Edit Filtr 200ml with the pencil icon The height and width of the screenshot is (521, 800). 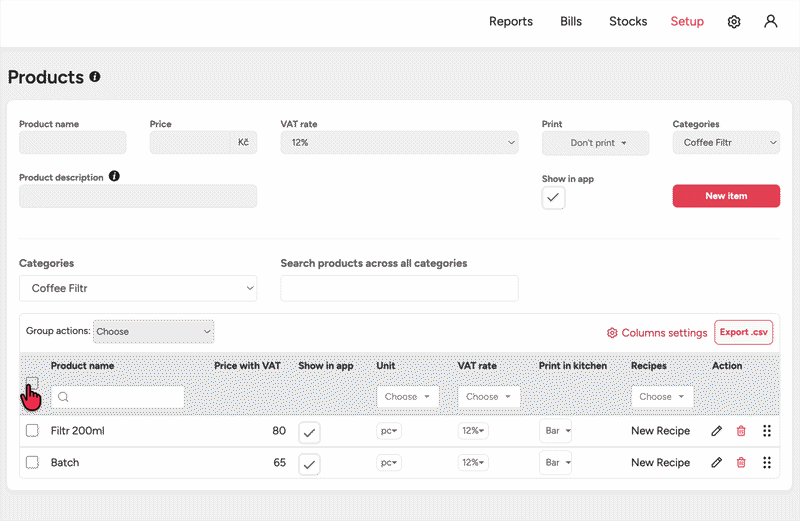click(x=716, y=431)
